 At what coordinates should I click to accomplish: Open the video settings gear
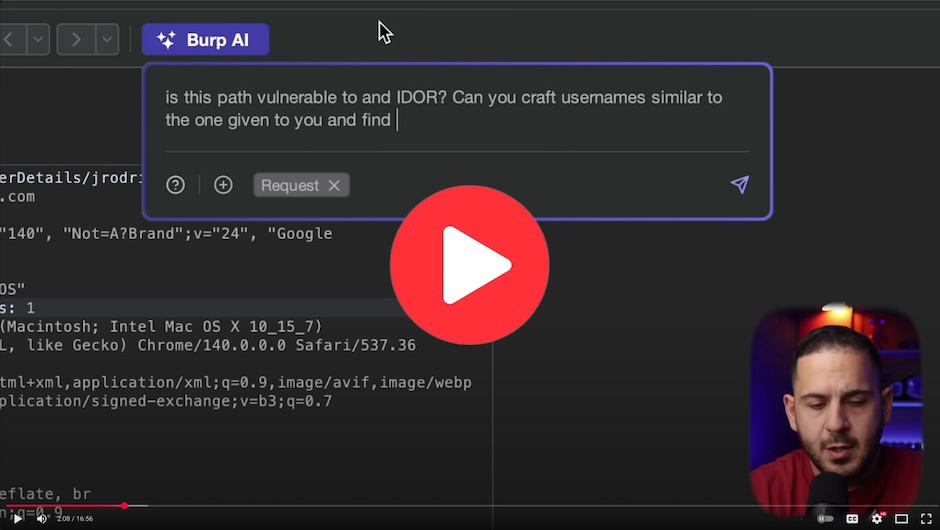tap(877, 518)
